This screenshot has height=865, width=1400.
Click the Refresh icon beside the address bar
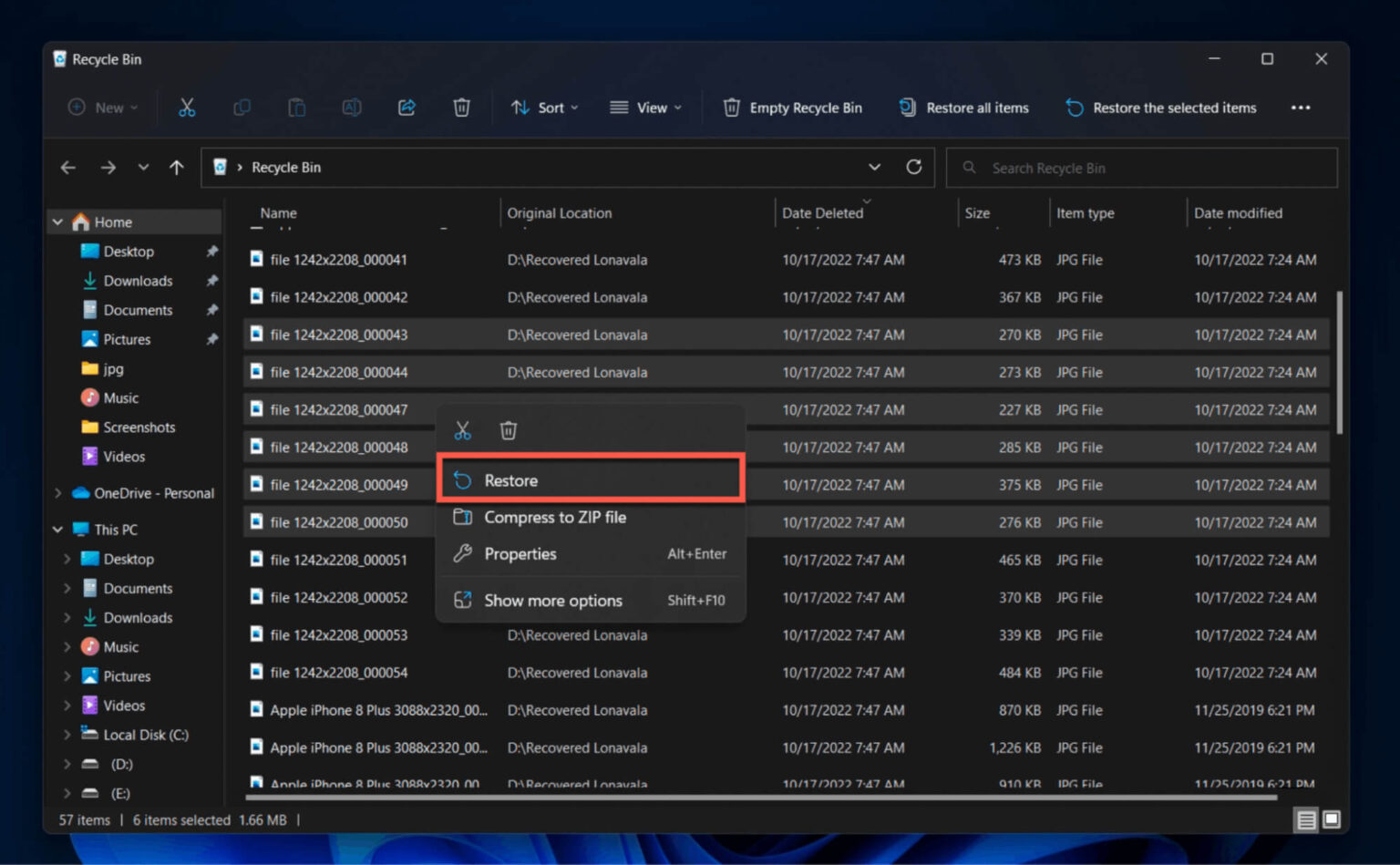point(913,167)
